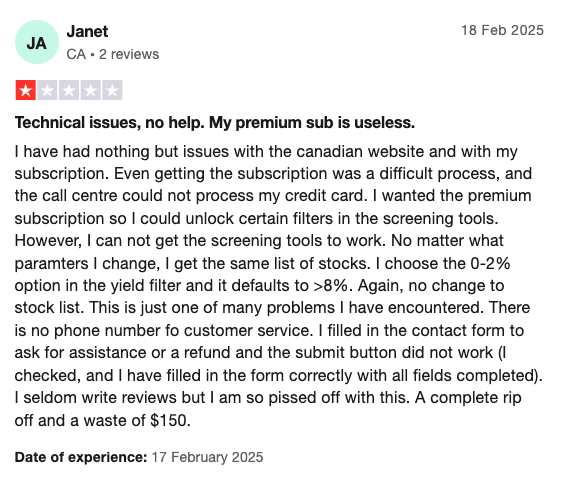Click the 17 February 2025 text
Viewport: 574px width, 482px height.
tap(207, 457)
